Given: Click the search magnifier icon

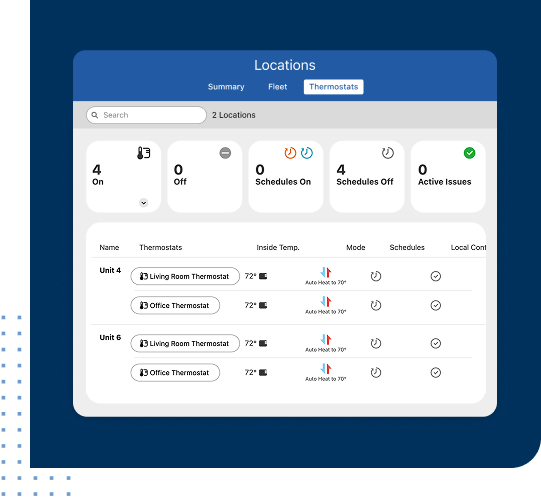Looking at the screenshot, I should (x=95, y=115).
